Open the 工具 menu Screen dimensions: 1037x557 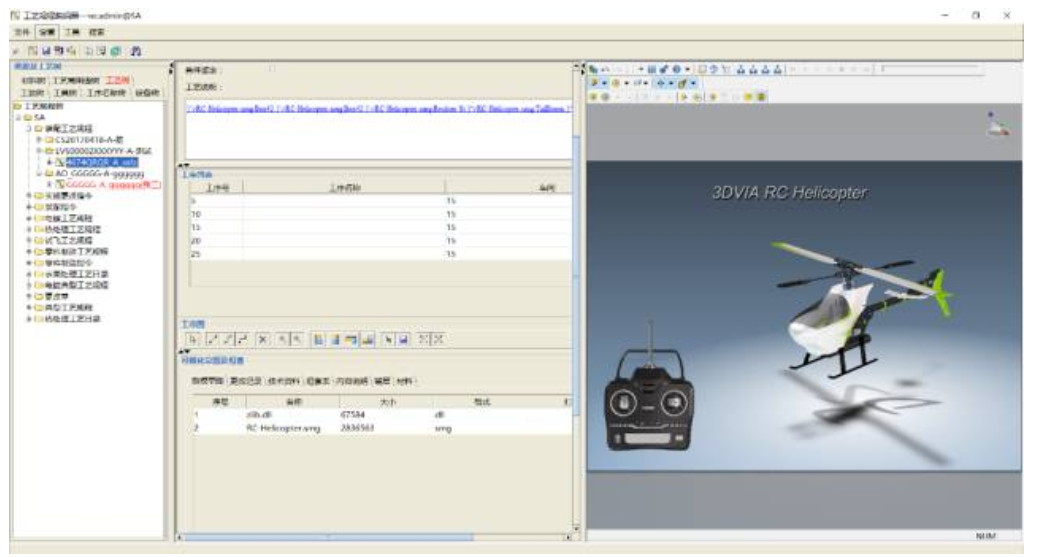pos(71,32)
